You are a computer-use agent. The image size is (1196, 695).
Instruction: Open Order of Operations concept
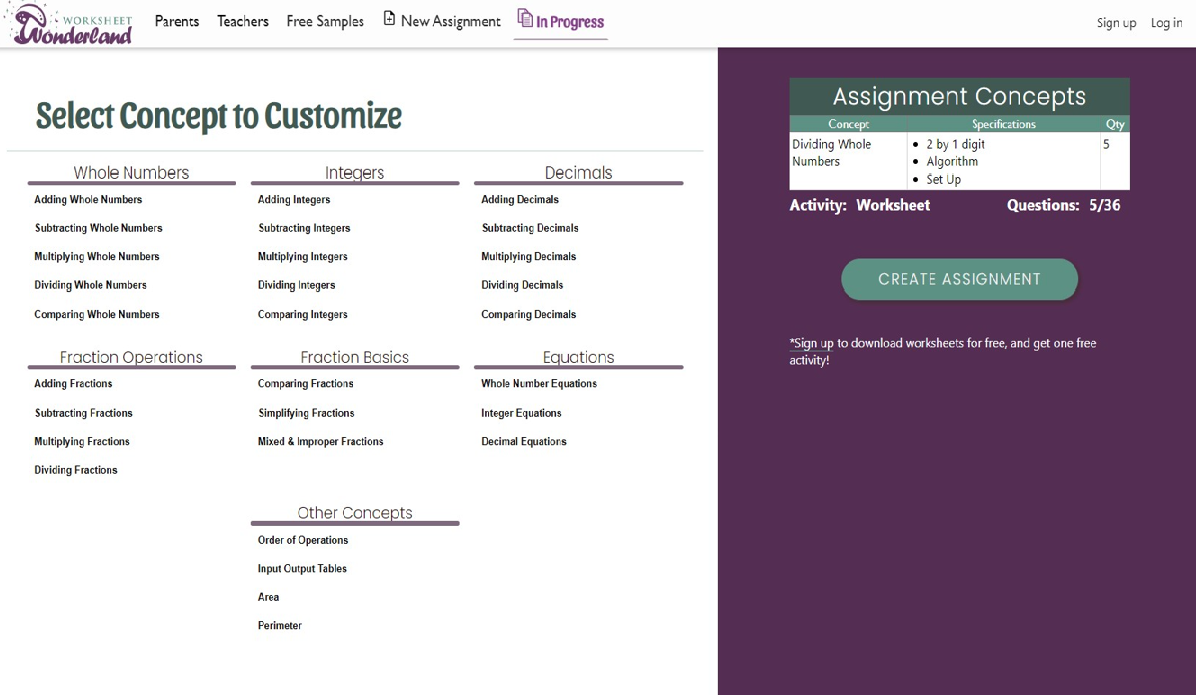(x=303, y=540)
